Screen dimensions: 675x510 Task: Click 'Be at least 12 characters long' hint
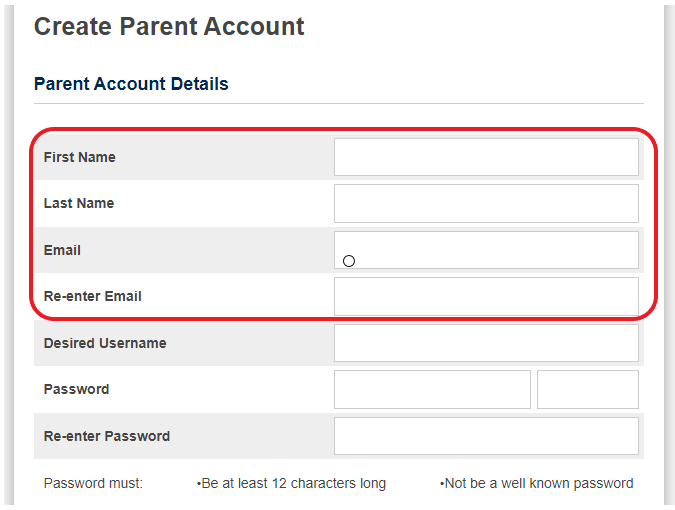pos(291,483)
